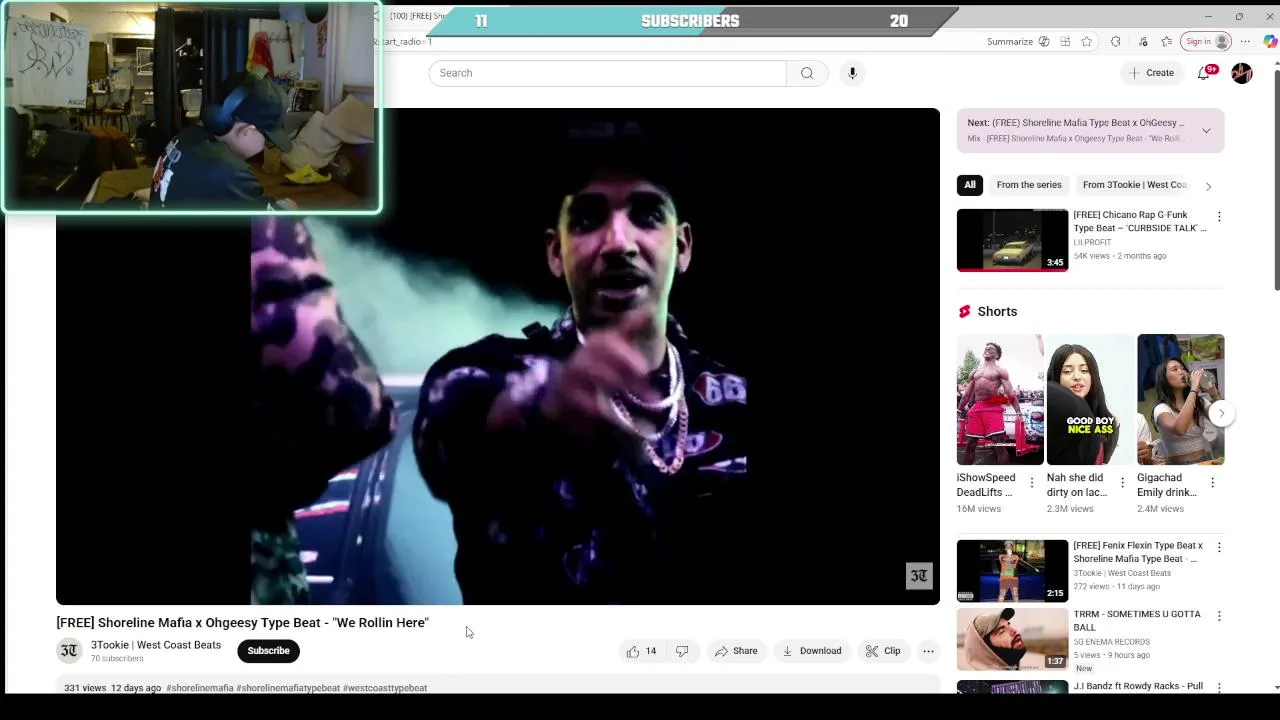Click the #shorelinemafia hashtag
This screenshot has height=720, width=1280.
tap(199, 688)
